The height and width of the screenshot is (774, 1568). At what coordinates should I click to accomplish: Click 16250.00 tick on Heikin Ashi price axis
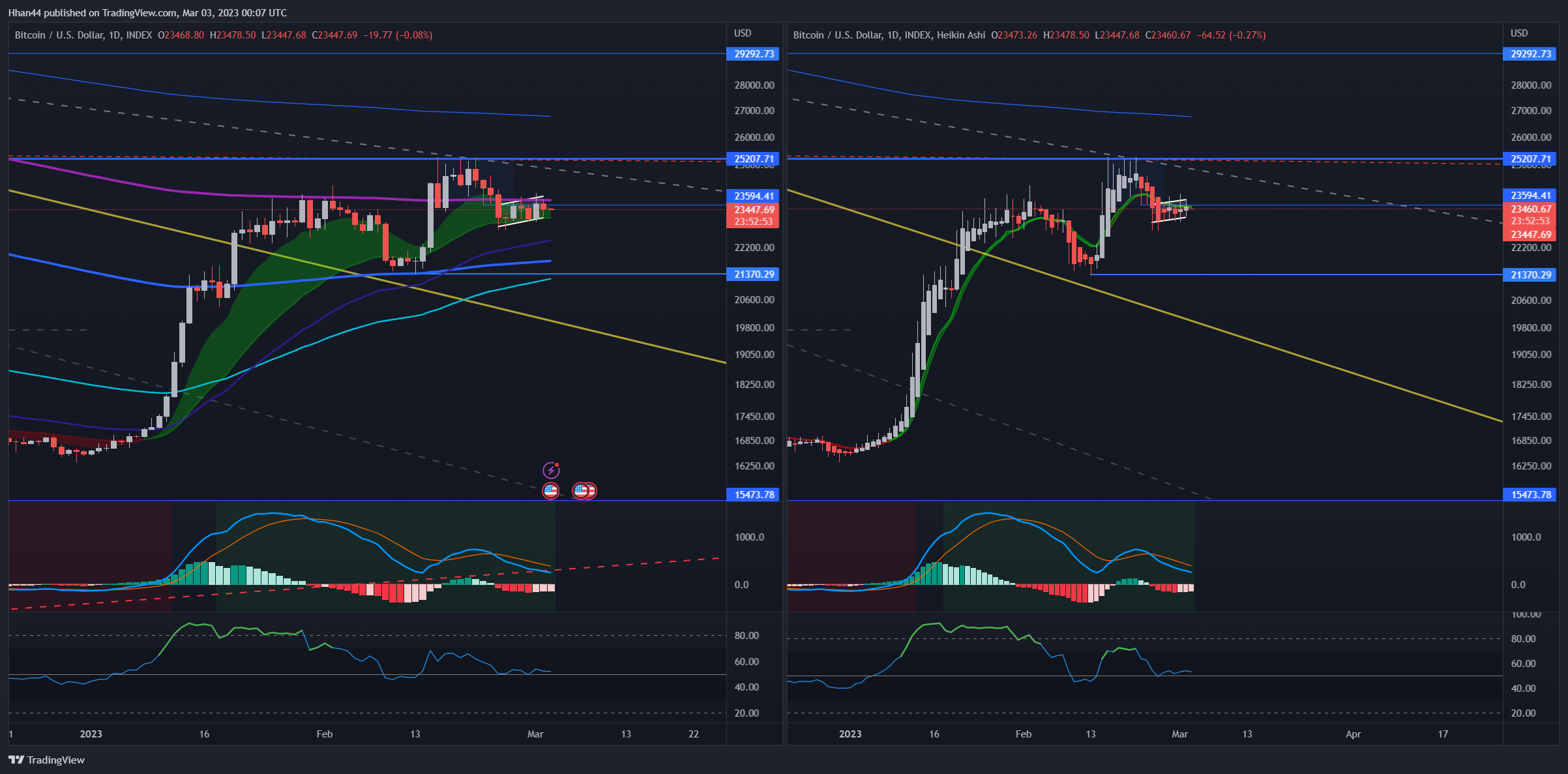pos(1531,466)
